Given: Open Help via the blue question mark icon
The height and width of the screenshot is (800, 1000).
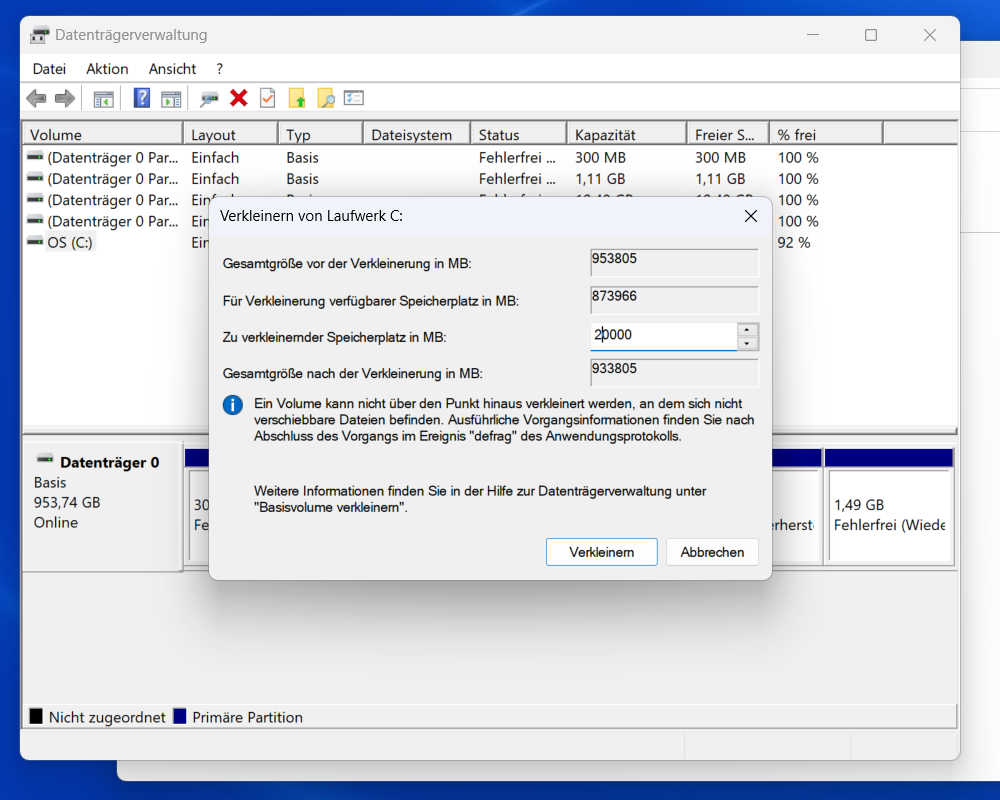Looking at the screenshot, I should tap(142, 98).
